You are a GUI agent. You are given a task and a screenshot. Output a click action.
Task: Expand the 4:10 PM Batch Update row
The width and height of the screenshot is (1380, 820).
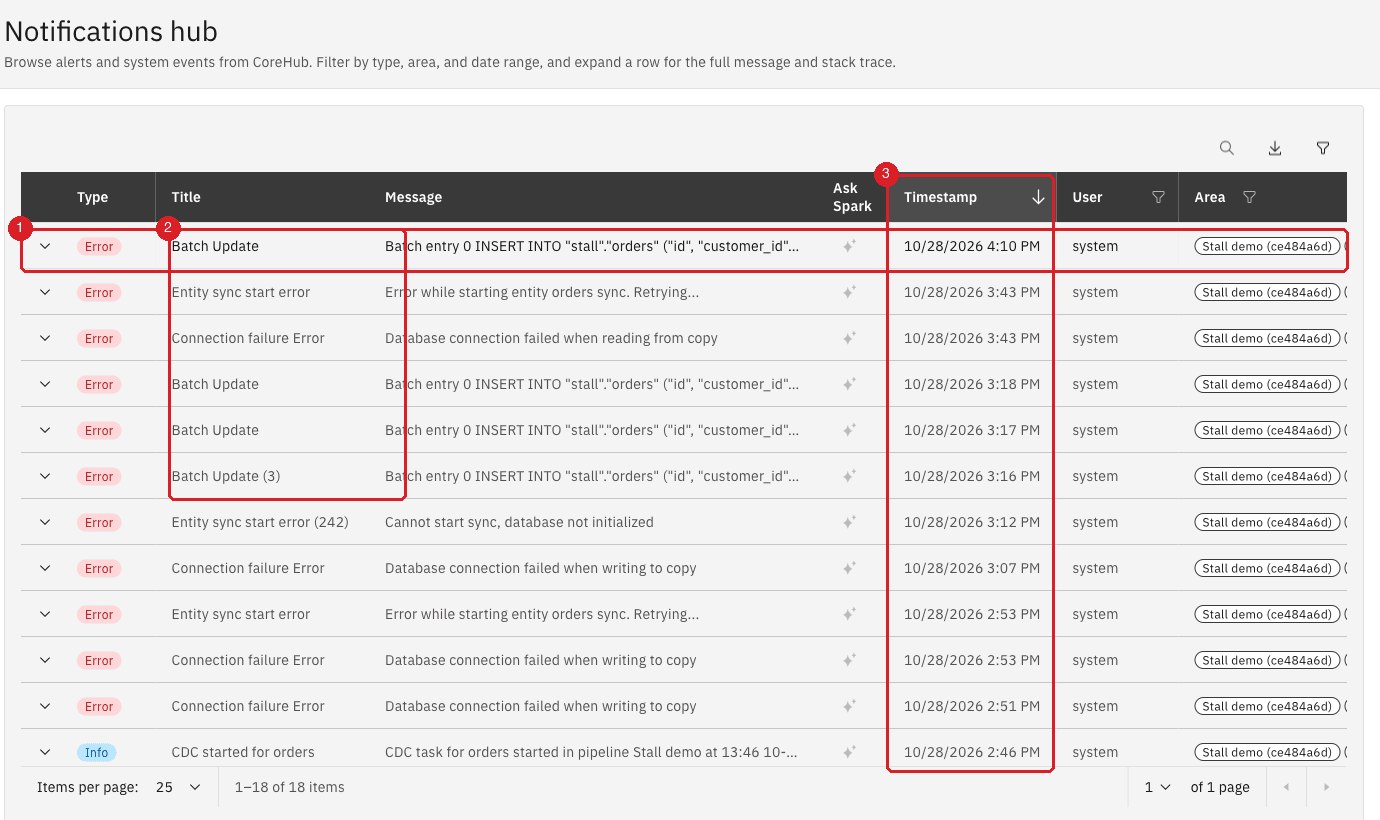[45, 246]
